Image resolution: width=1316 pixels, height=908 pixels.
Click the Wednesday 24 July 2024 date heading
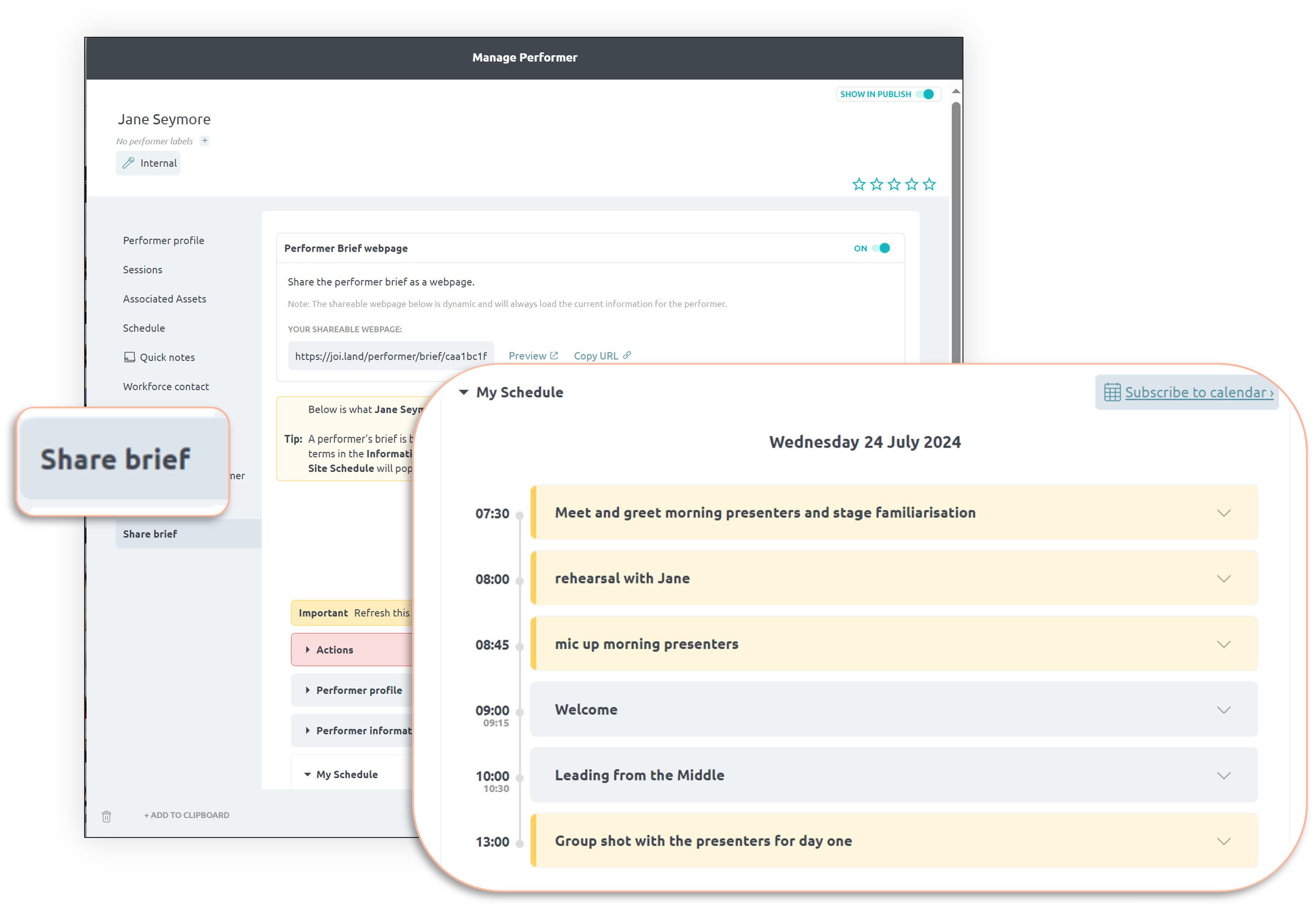pos(865,442)
